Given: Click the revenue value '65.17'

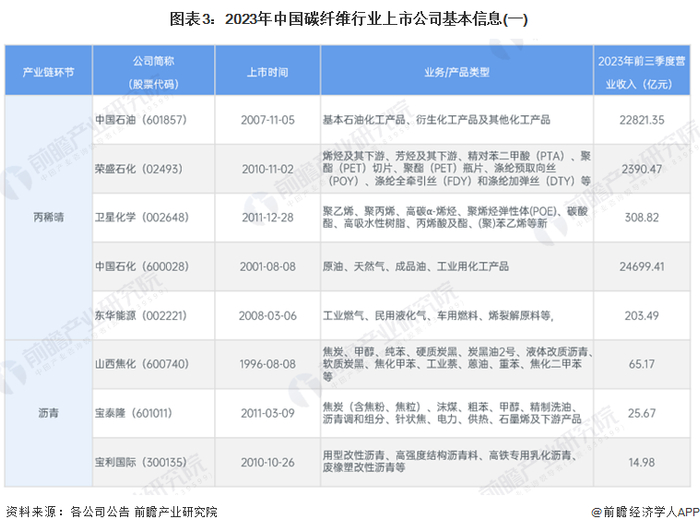Looking at the screenshot, I should (642, 364).
